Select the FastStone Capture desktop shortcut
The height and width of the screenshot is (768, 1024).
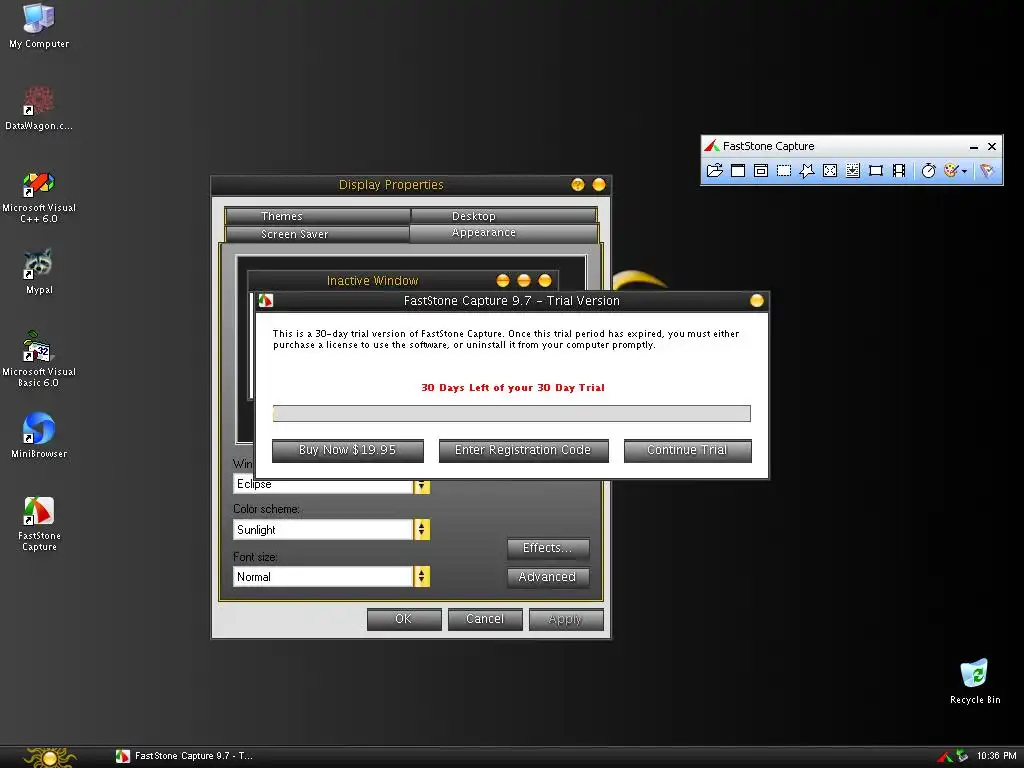pyautogui.click(x=39, y=524)
